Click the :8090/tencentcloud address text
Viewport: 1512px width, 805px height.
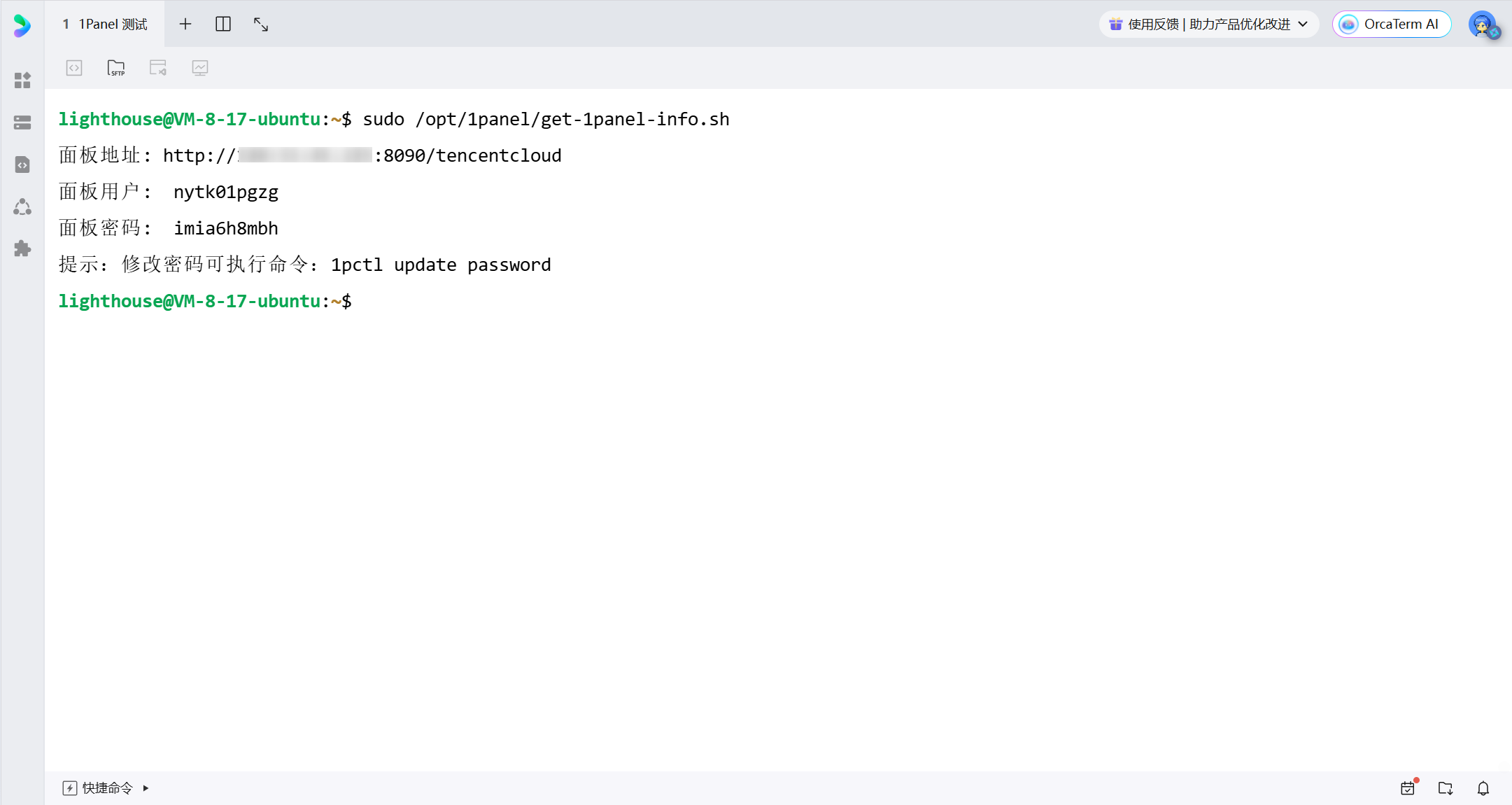(468, 155)
